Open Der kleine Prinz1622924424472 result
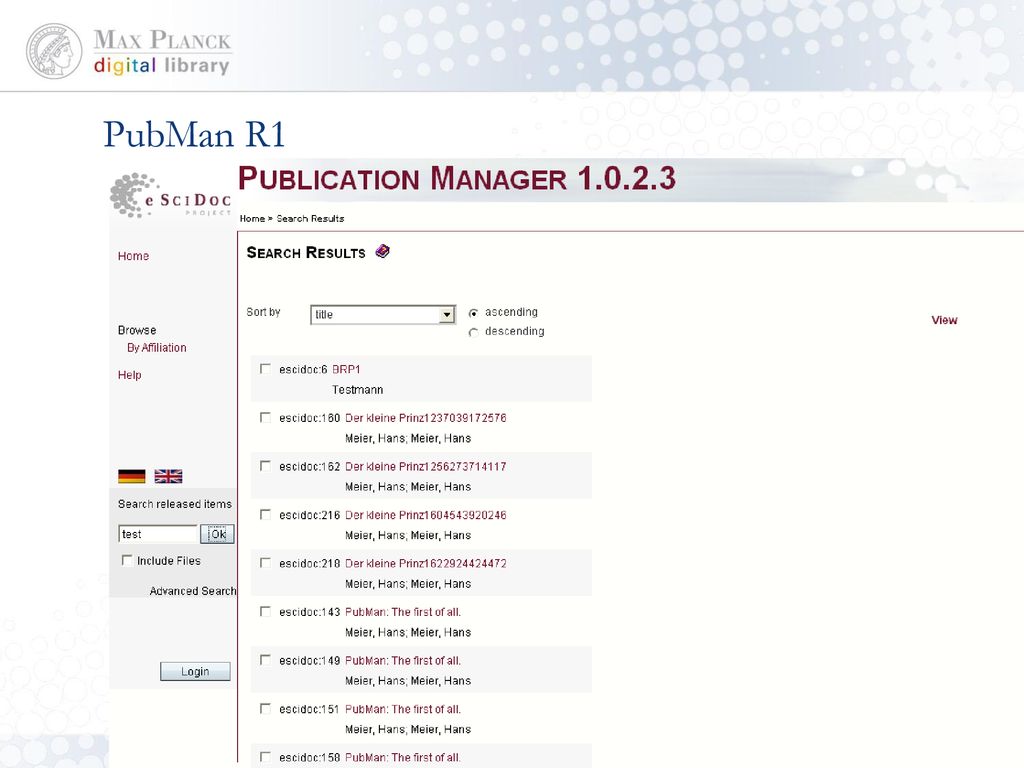The width and height of the screenshot is (1024, 768). click(426, 564)
